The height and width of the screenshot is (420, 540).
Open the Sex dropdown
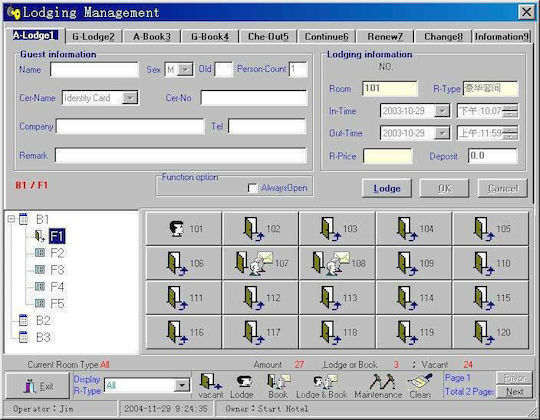tap(186, 70)
